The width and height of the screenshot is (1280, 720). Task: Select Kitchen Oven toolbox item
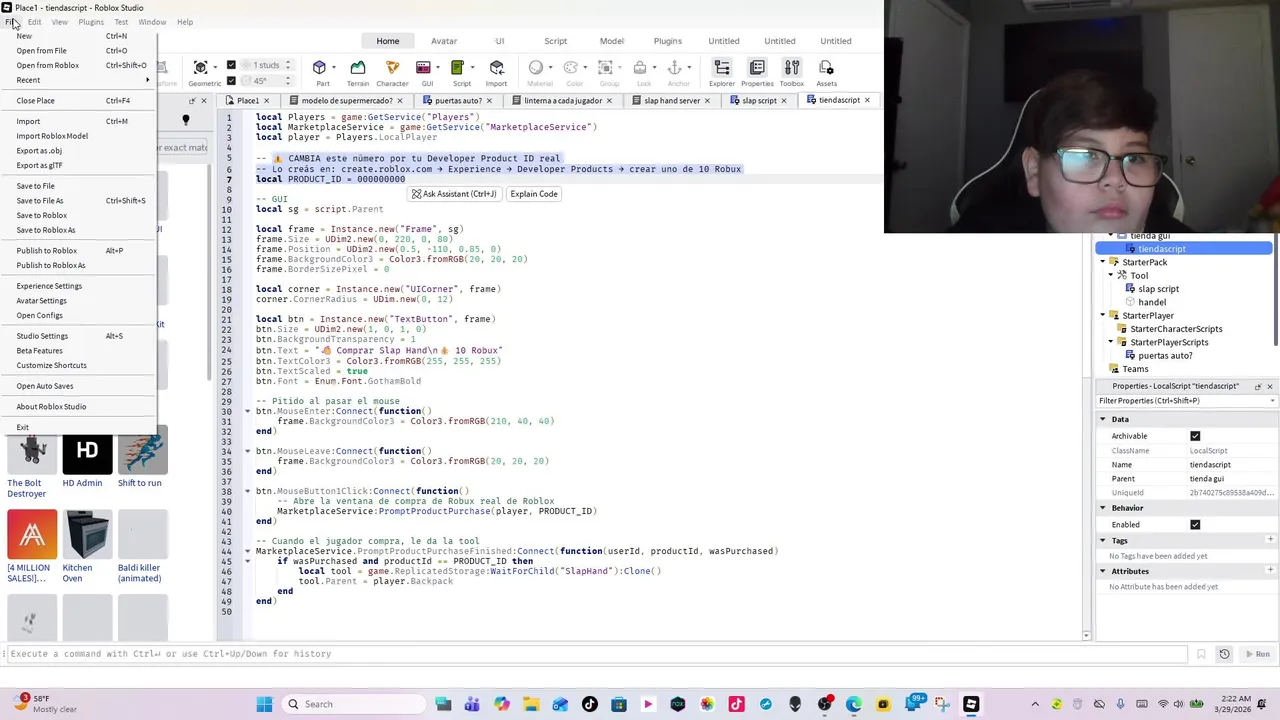pyautogui.click(x=87, y=535)
